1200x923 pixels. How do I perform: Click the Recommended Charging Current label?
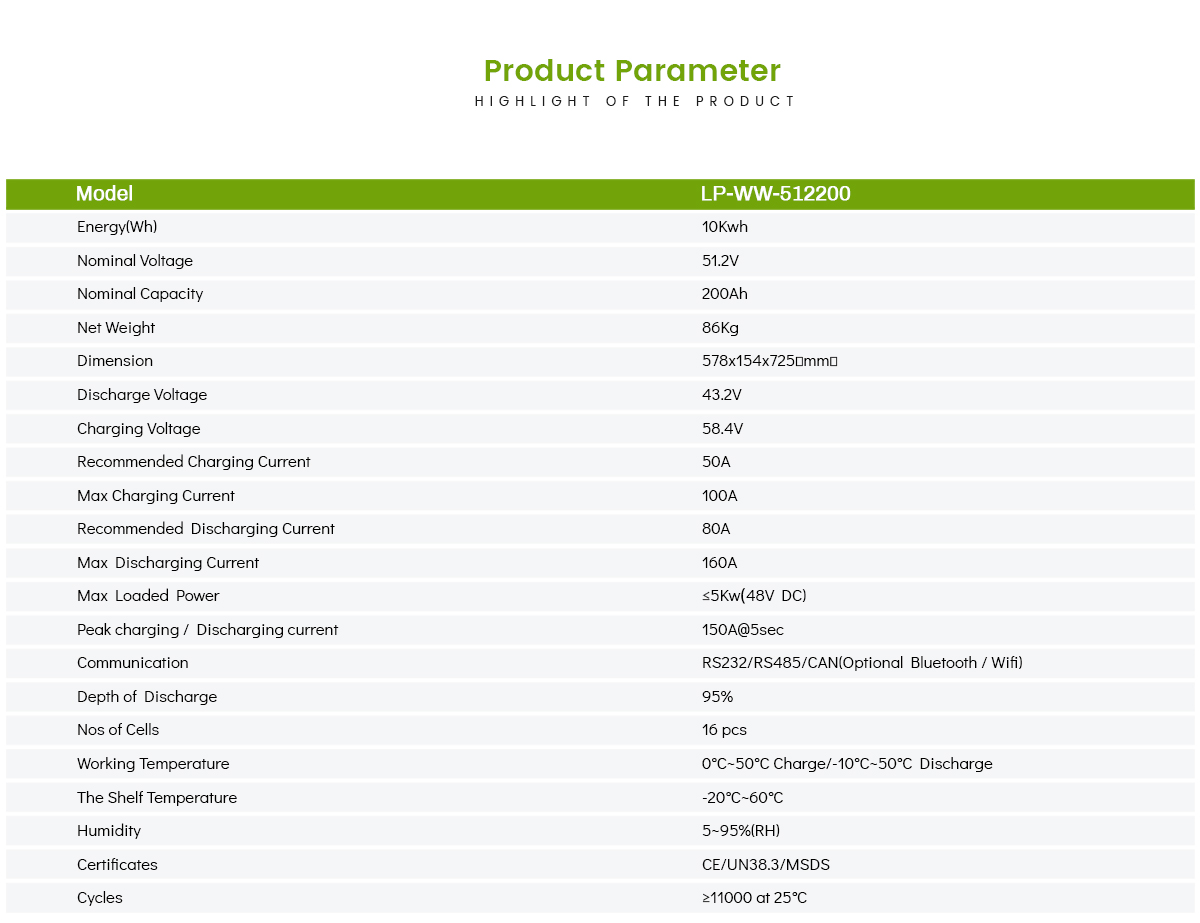point(194,462)
